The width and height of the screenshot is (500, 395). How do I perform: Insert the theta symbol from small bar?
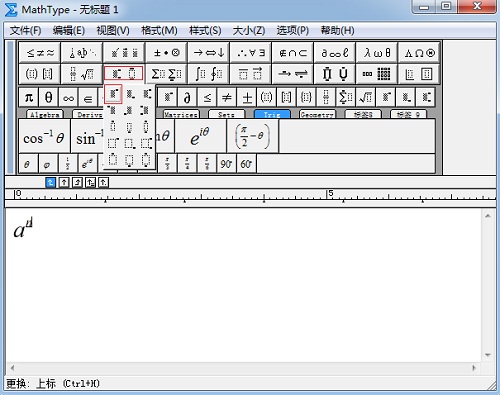point(48,97)
